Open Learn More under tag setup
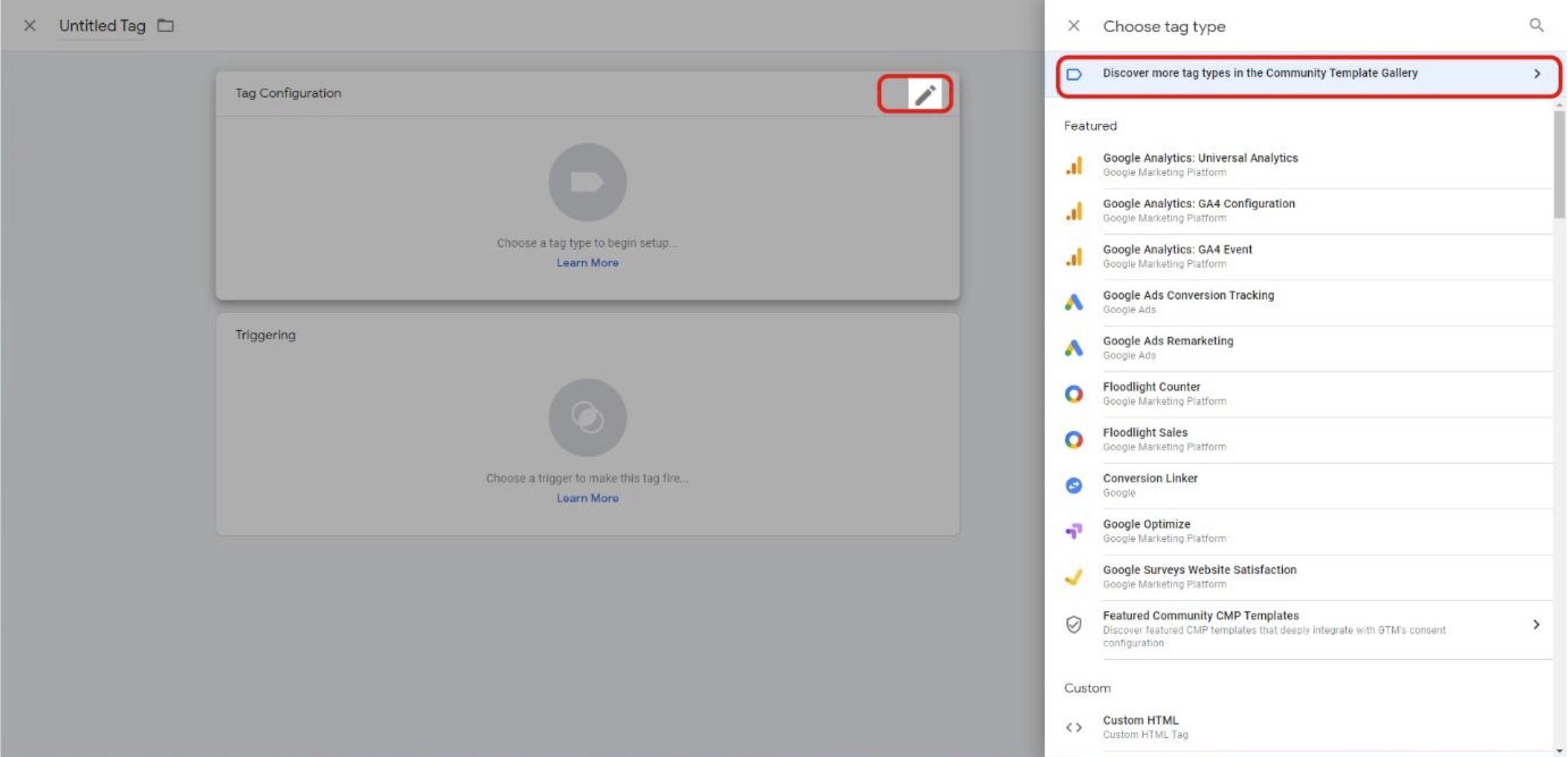The image size is (1568, 757). click(587, 262)
